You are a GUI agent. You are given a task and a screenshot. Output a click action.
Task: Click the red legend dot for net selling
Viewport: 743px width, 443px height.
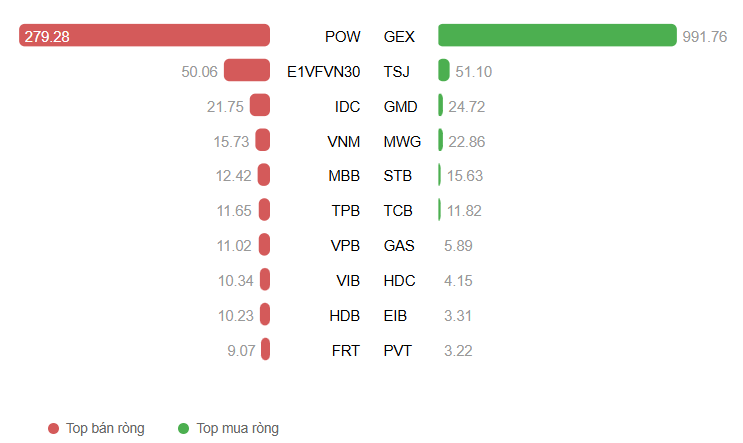pyautogui.click(x=54, y=429)
